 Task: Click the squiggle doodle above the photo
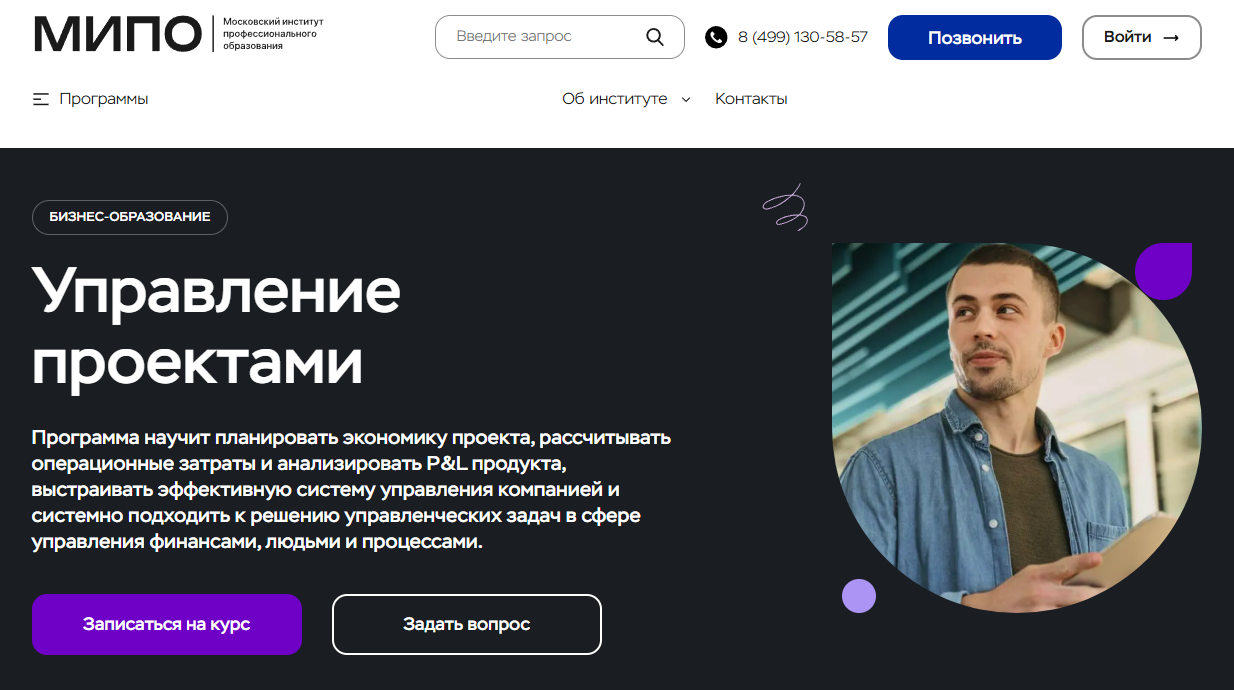coord(785,207)
